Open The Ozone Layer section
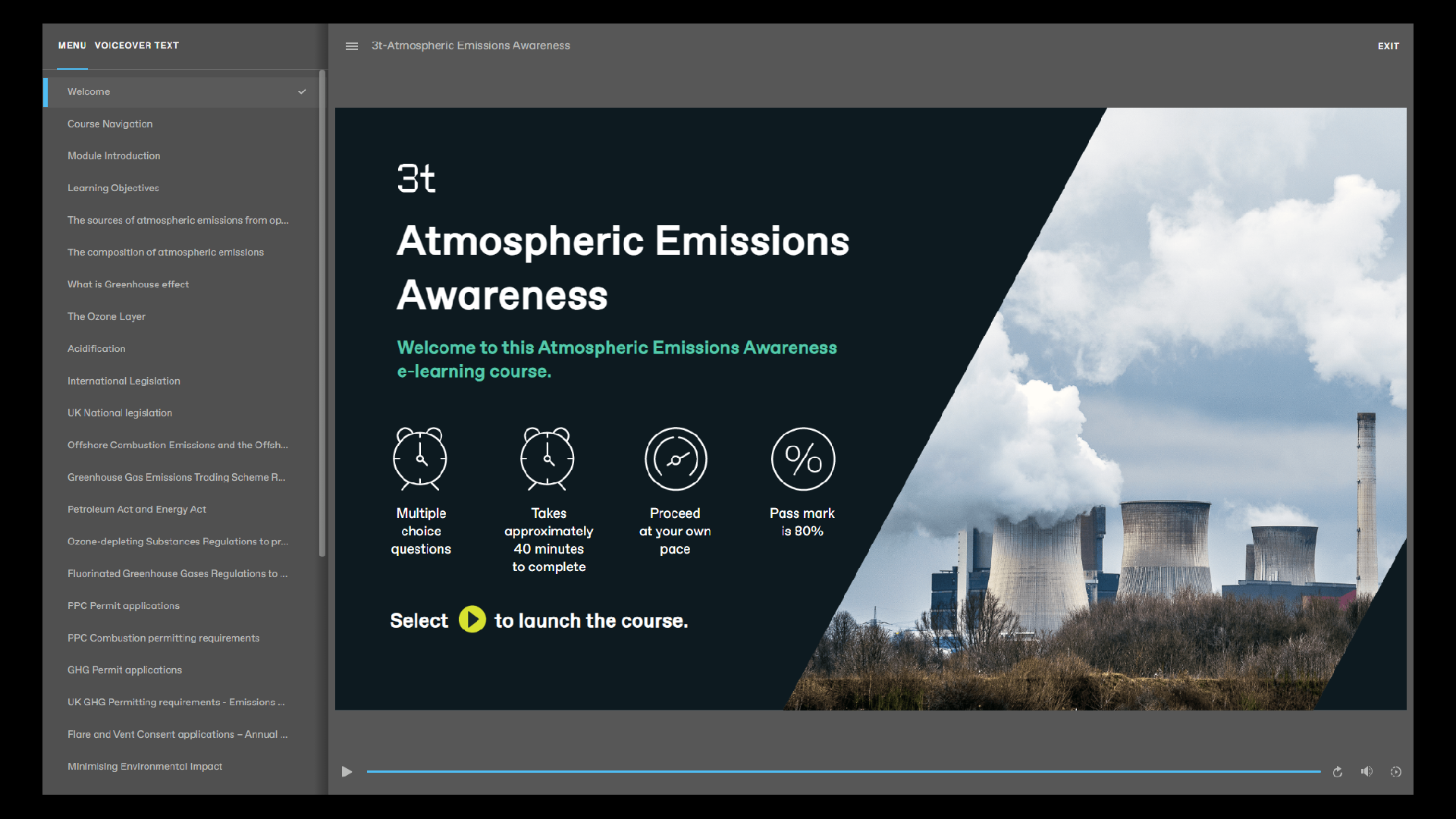This screenshot has height=819, width=1456. click(x=182, y=317)
